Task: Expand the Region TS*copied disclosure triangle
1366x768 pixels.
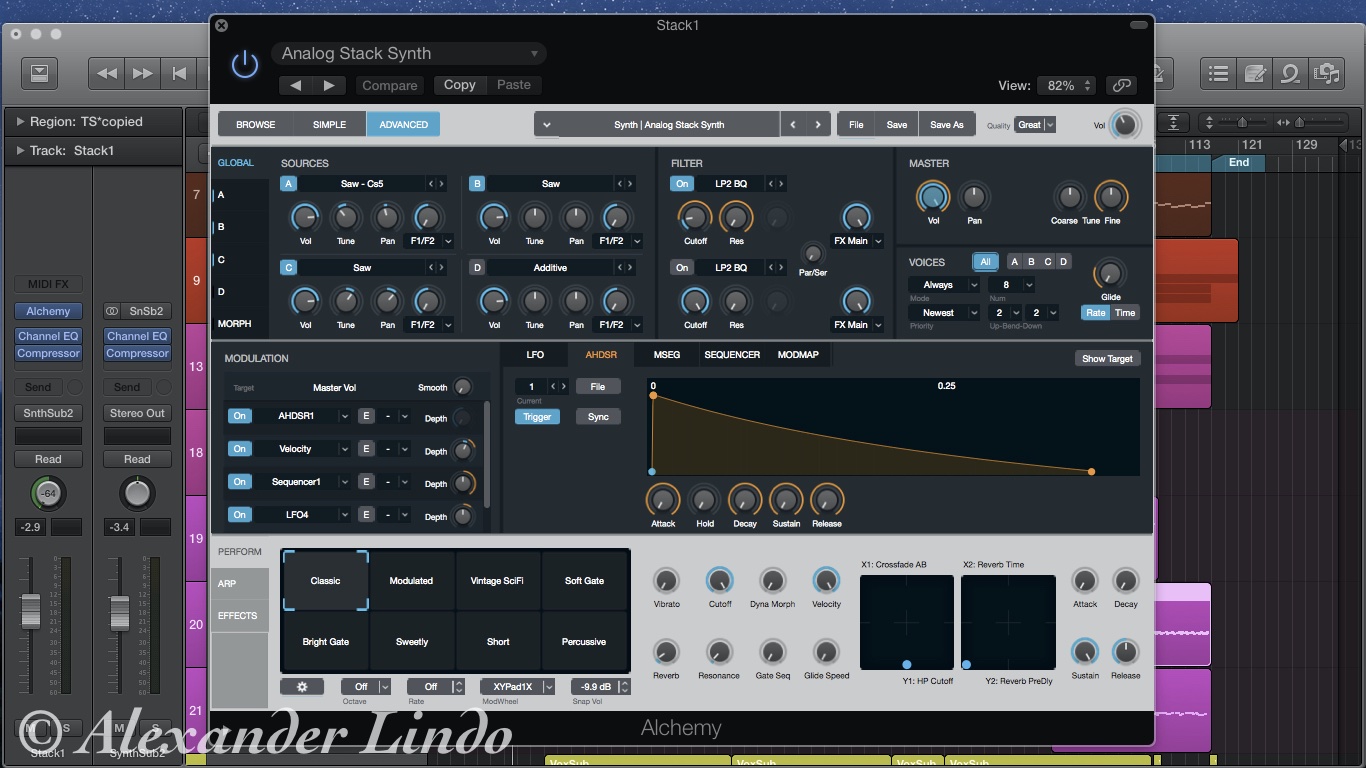Action: point(19,122)
